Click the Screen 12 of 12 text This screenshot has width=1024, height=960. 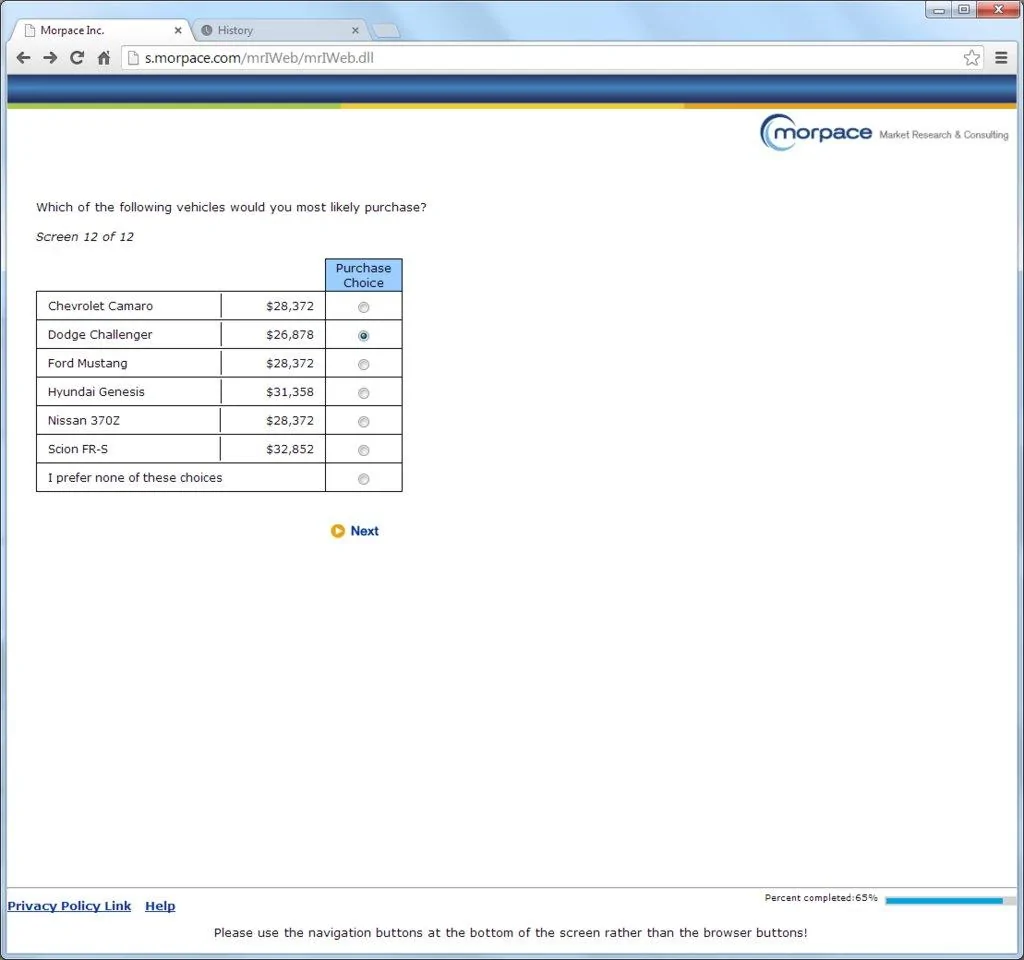point(85,236)
